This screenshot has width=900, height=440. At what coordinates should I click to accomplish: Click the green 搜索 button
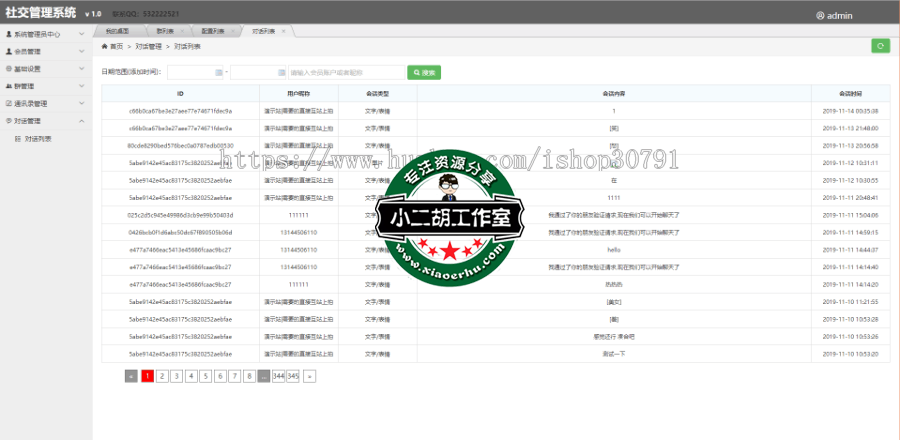click(425, 73)
